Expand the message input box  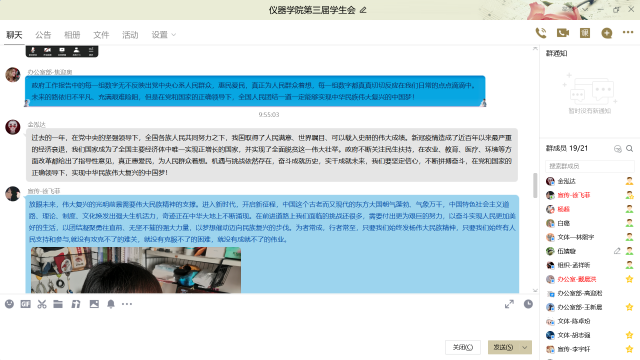509,304
